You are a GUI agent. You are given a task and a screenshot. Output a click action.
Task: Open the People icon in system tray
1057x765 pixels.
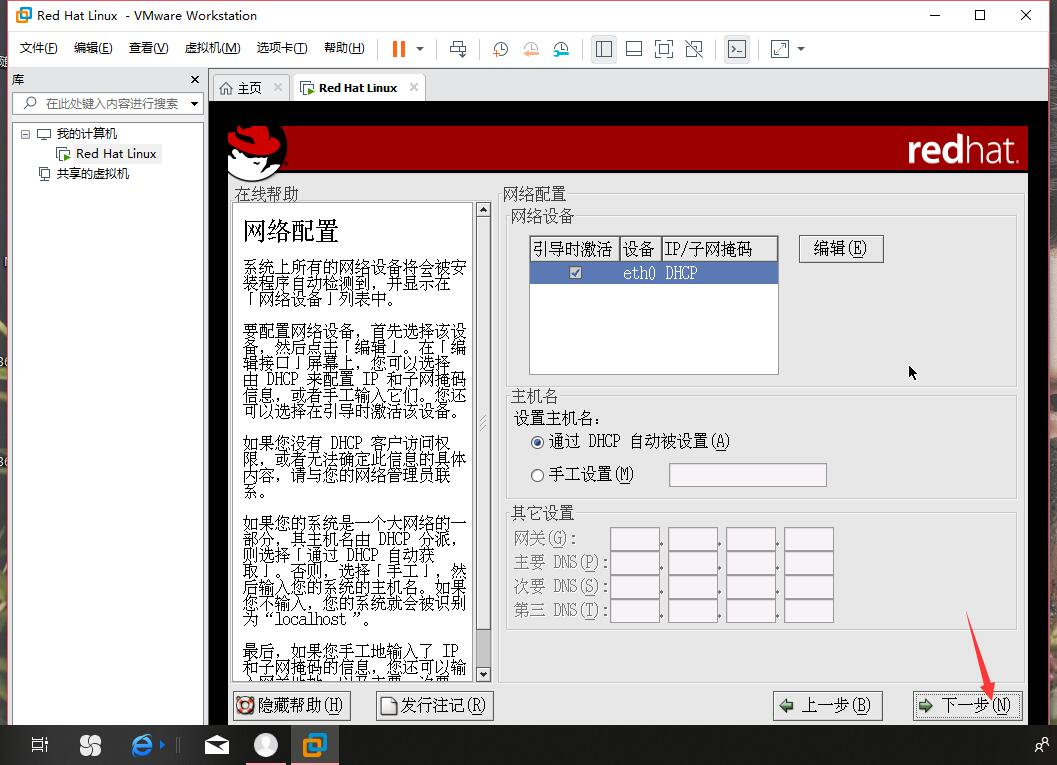pyautogui.click(x=1041, y=745)
